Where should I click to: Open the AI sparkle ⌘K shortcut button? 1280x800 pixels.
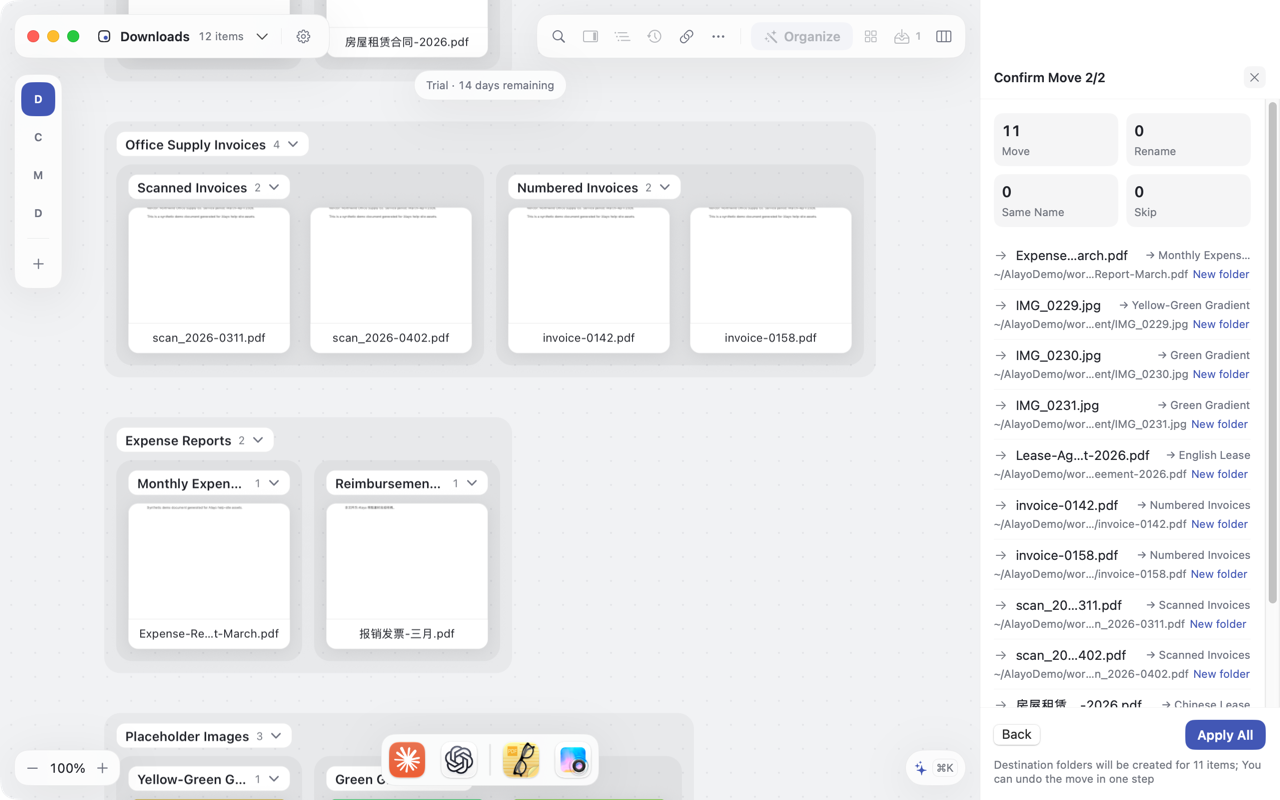(934, 768)
